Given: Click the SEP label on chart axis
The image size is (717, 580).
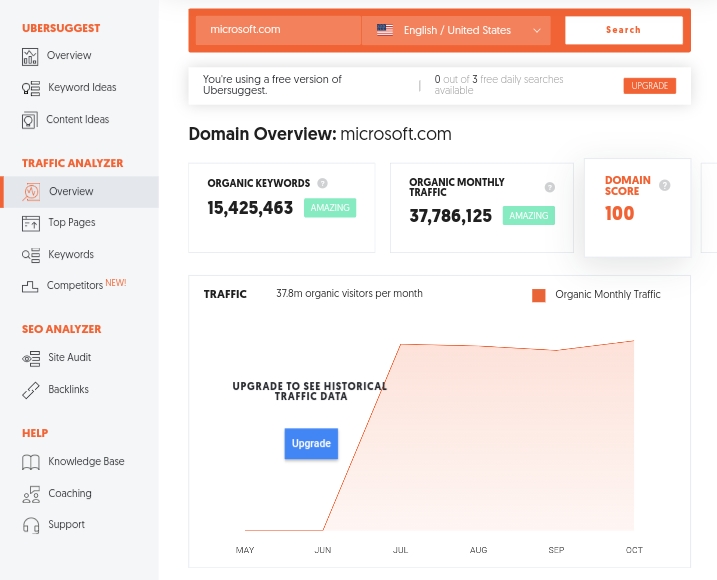Looking at the screenshot, I should point(556,550).
